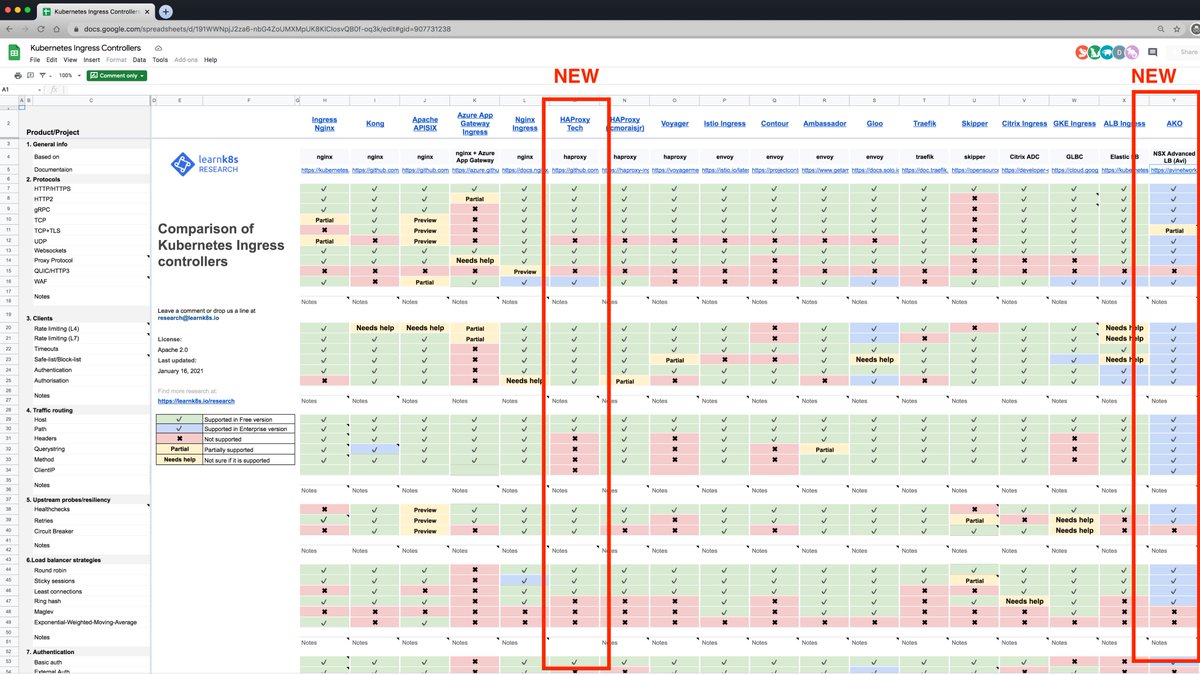This screenshot has height=674, width=1200.
Task: Select the 'Exponential-Weighted-Moving-Average' row label
Action: coord(85,622)
